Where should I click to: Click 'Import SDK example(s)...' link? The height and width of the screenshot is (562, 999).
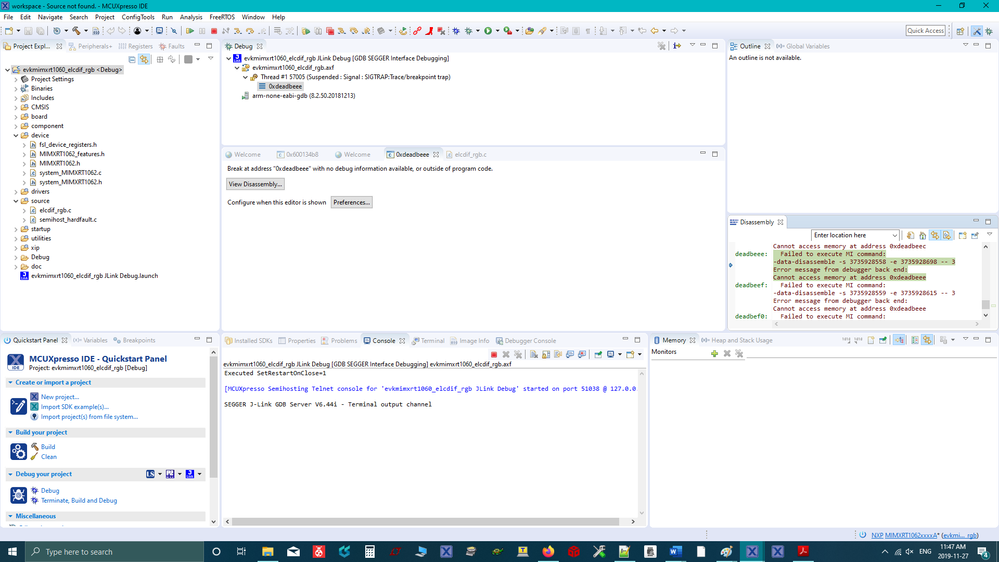75,407
